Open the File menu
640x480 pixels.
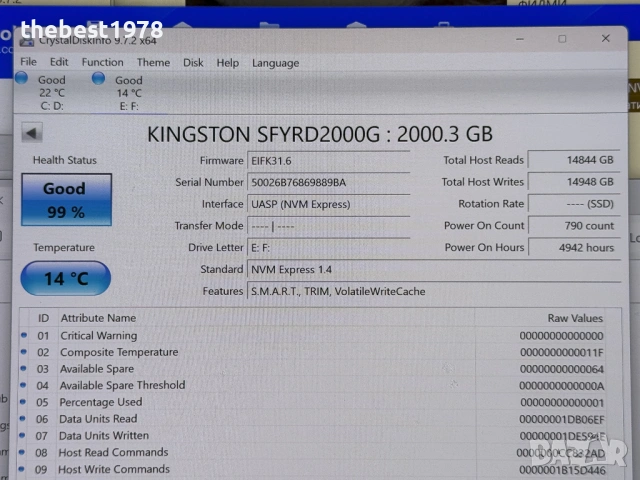(x=28, y=62)
